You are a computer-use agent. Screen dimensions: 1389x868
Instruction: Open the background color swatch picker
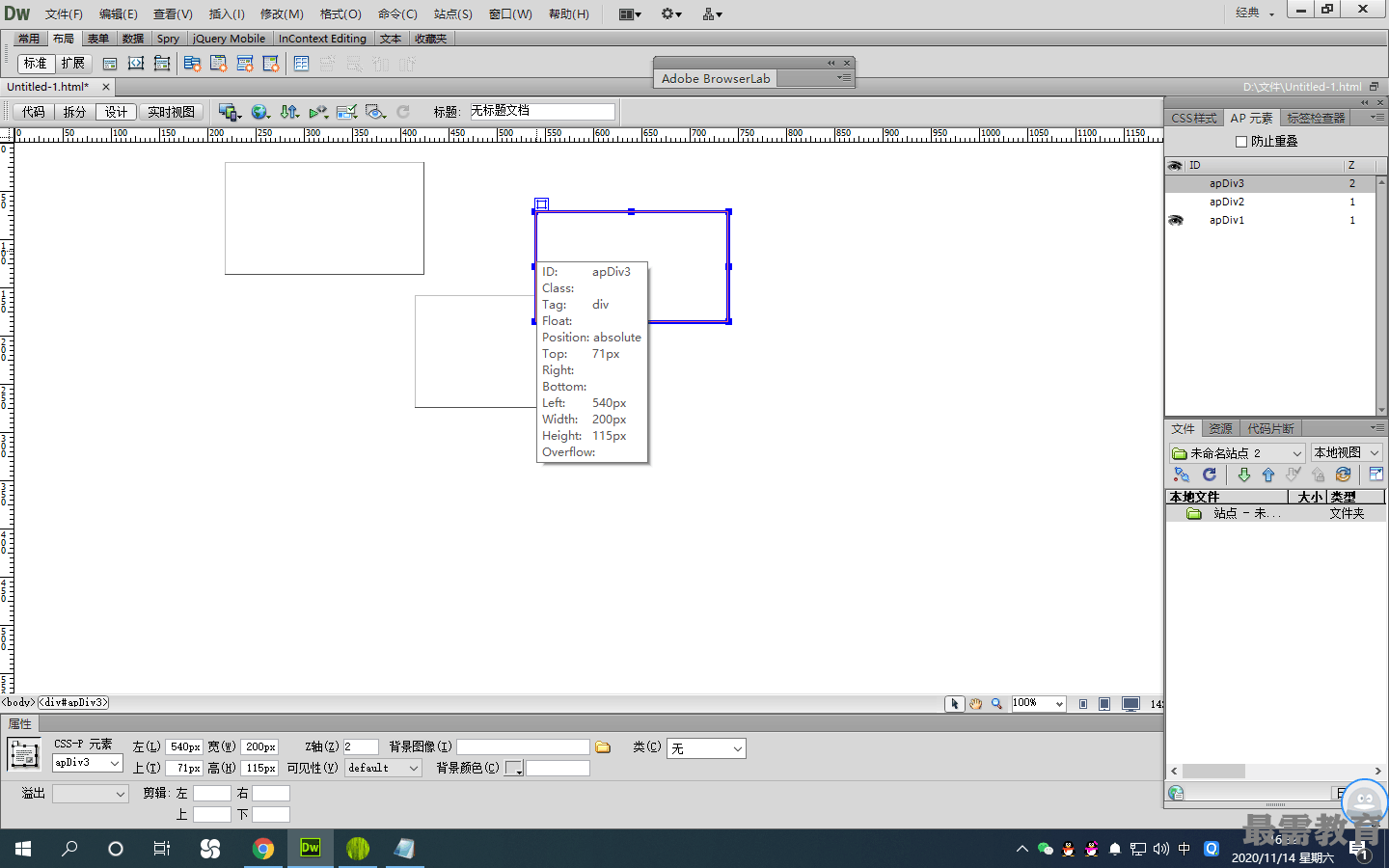coord(514,769)
